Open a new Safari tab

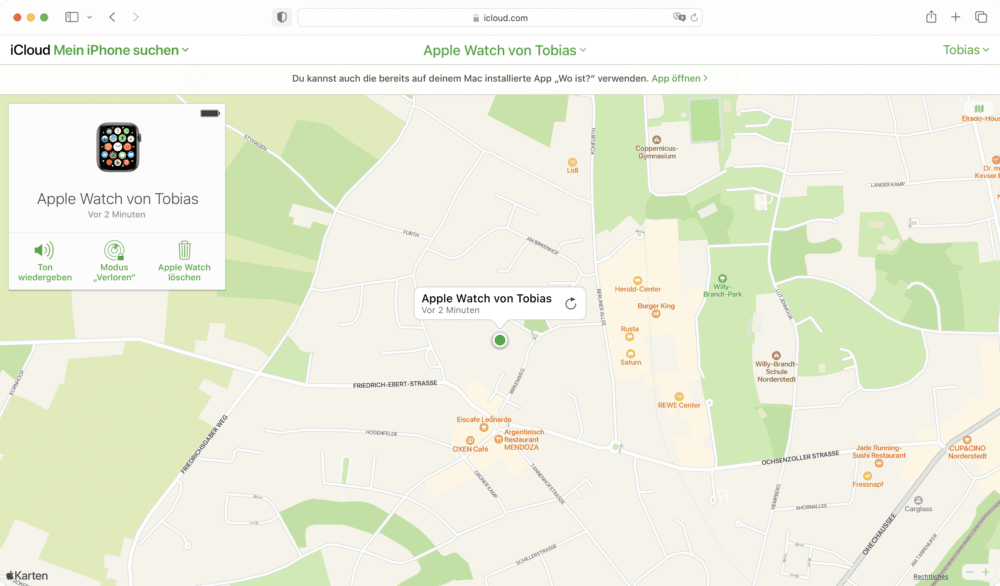pyautogui.click(x=955, y=17)
